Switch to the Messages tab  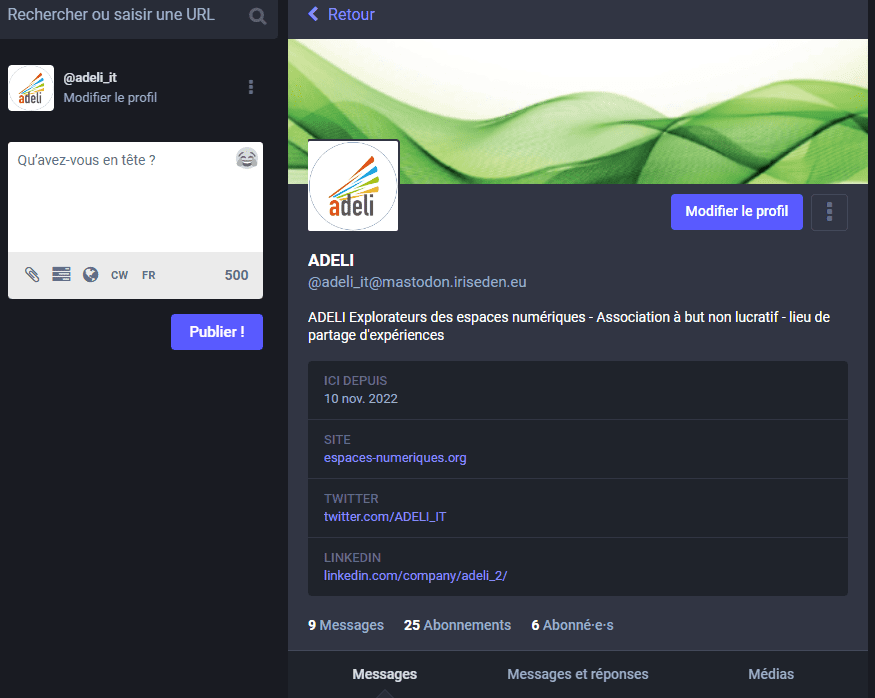[384, 674]
